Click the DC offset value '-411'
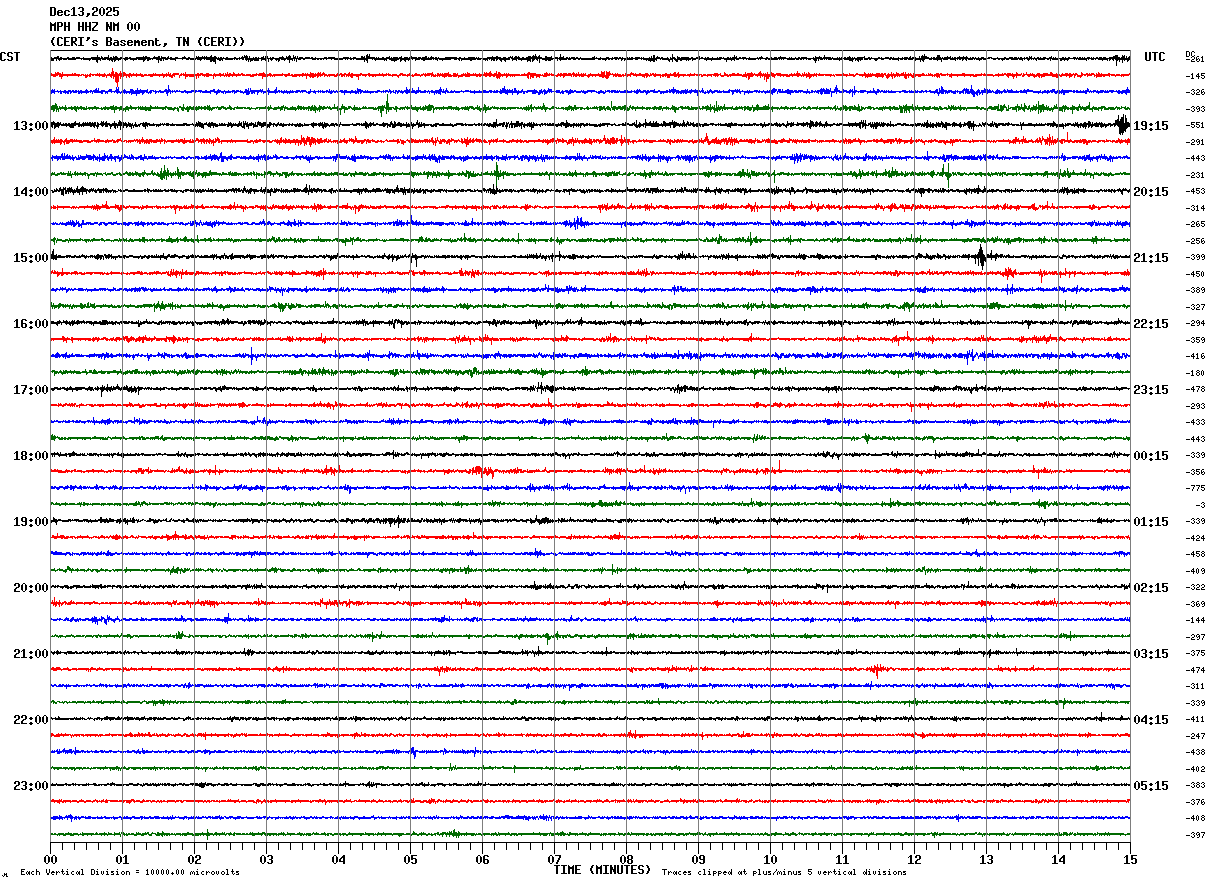Screen dimensions: 1210x886 (x=1195, y=720)
